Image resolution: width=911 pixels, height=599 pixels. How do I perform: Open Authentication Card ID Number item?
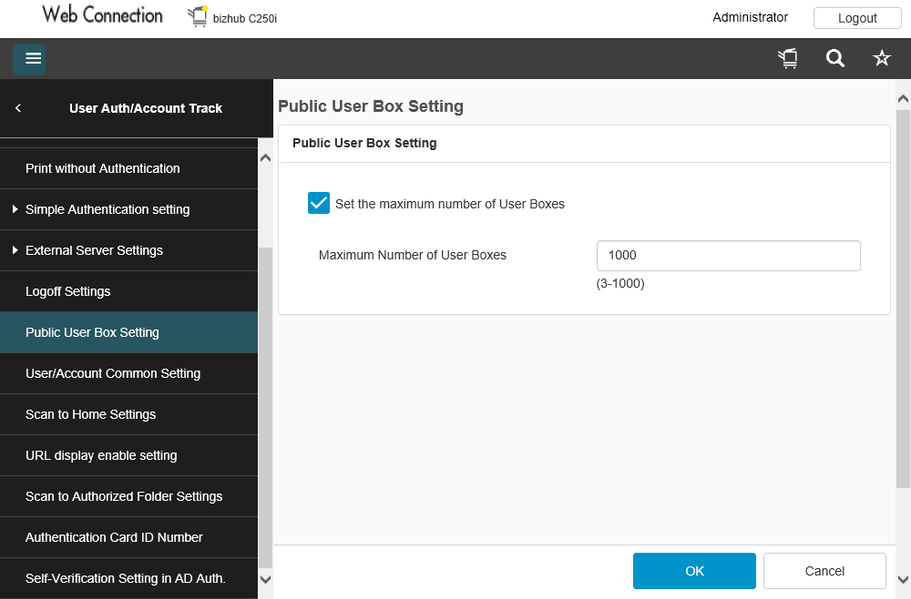(114, 538)
